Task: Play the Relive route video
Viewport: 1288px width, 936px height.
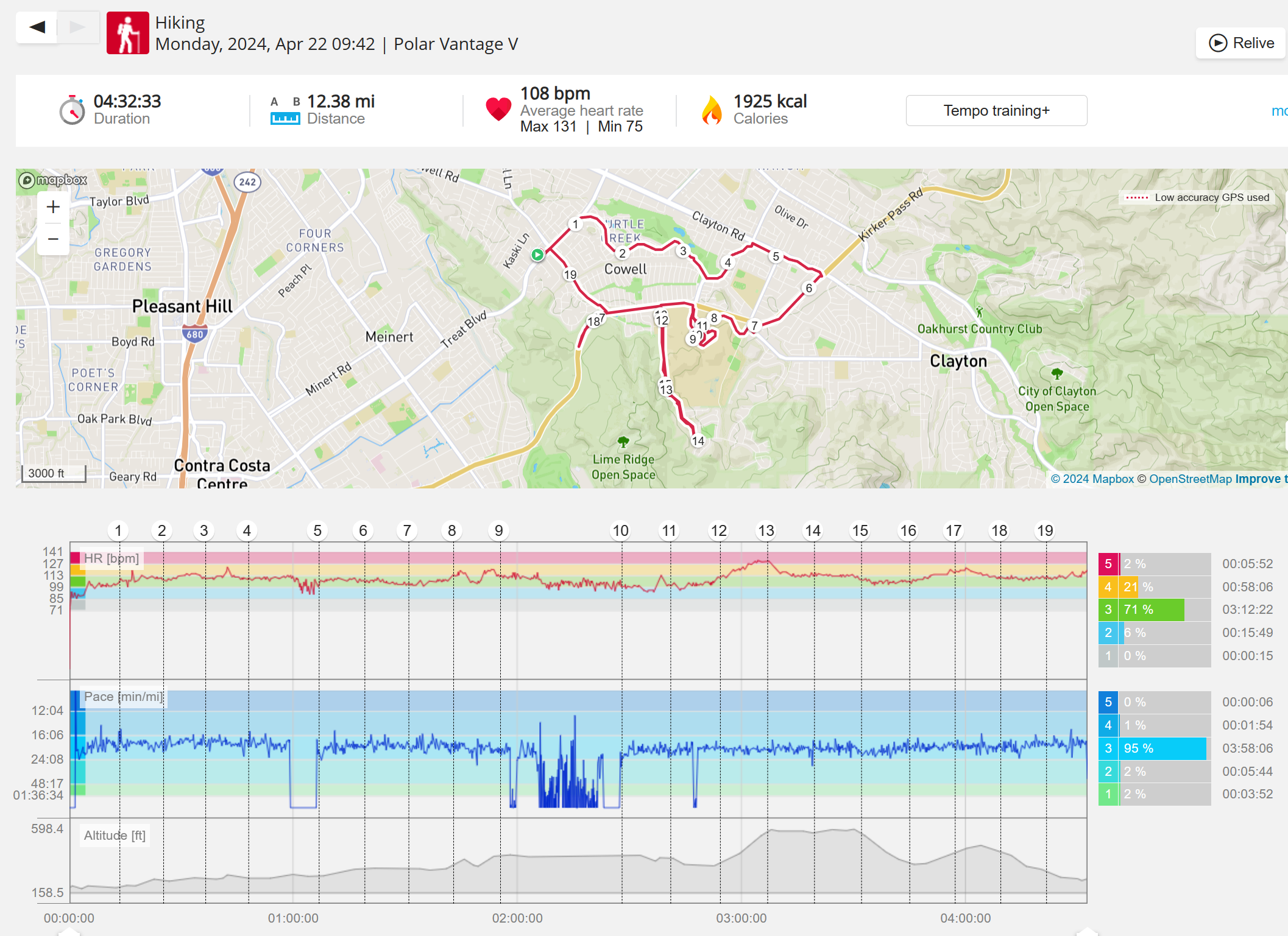Action: click(1241, 43)
